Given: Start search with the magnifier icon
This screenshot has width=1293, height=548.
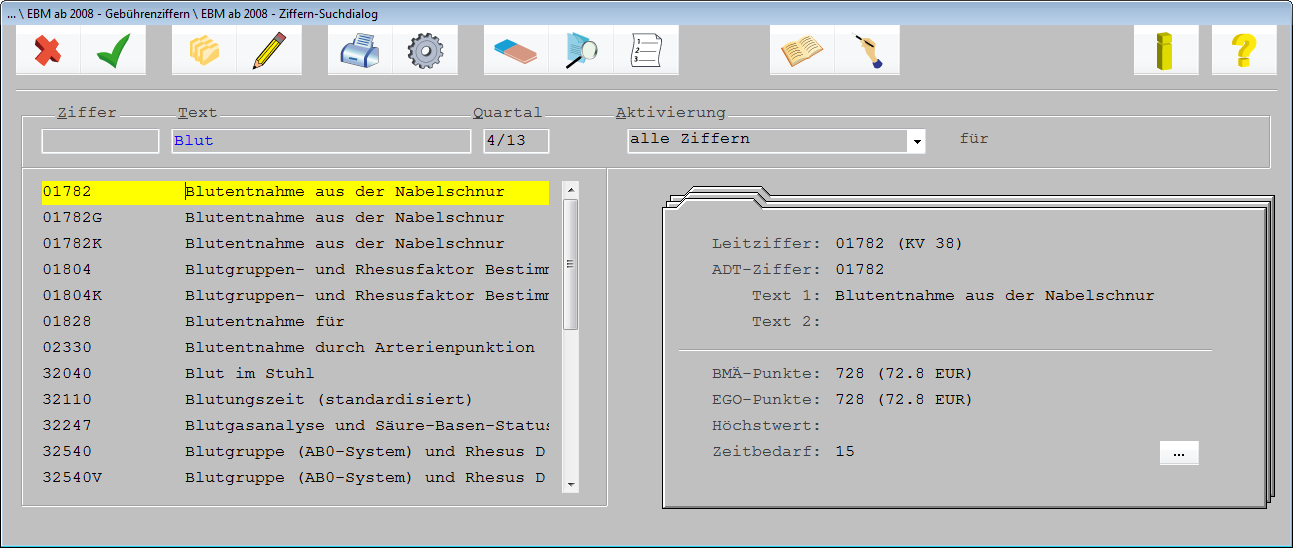Looking at the screenshot, I should [581, 50].
